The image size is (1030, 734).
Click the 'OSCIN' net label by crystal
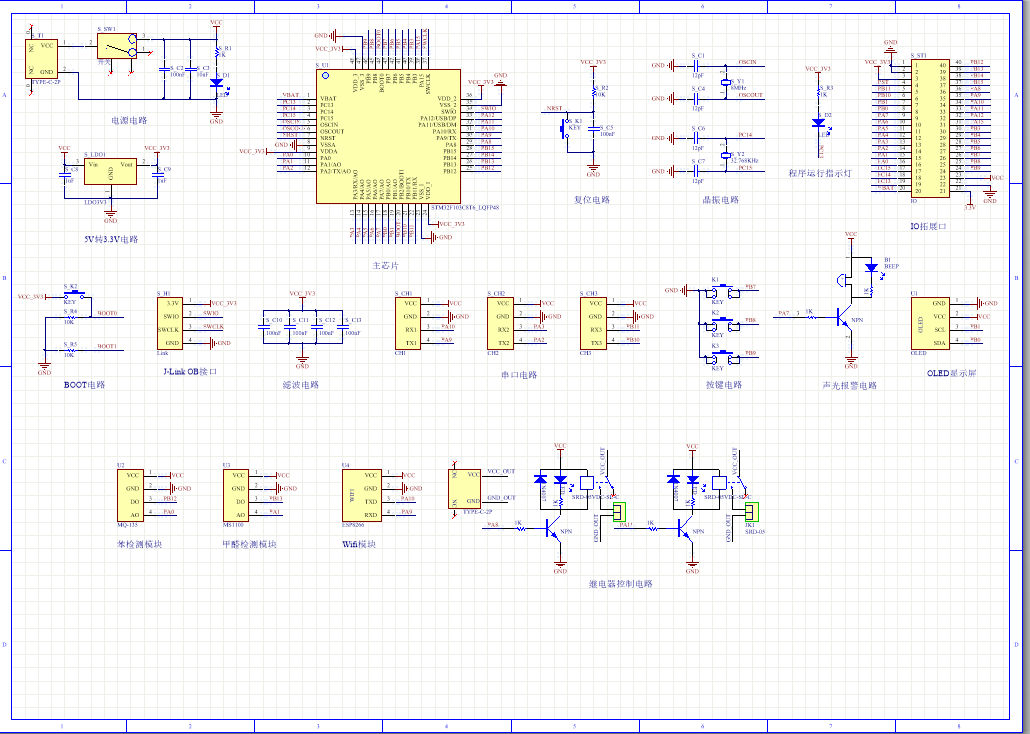coord(748,62)
